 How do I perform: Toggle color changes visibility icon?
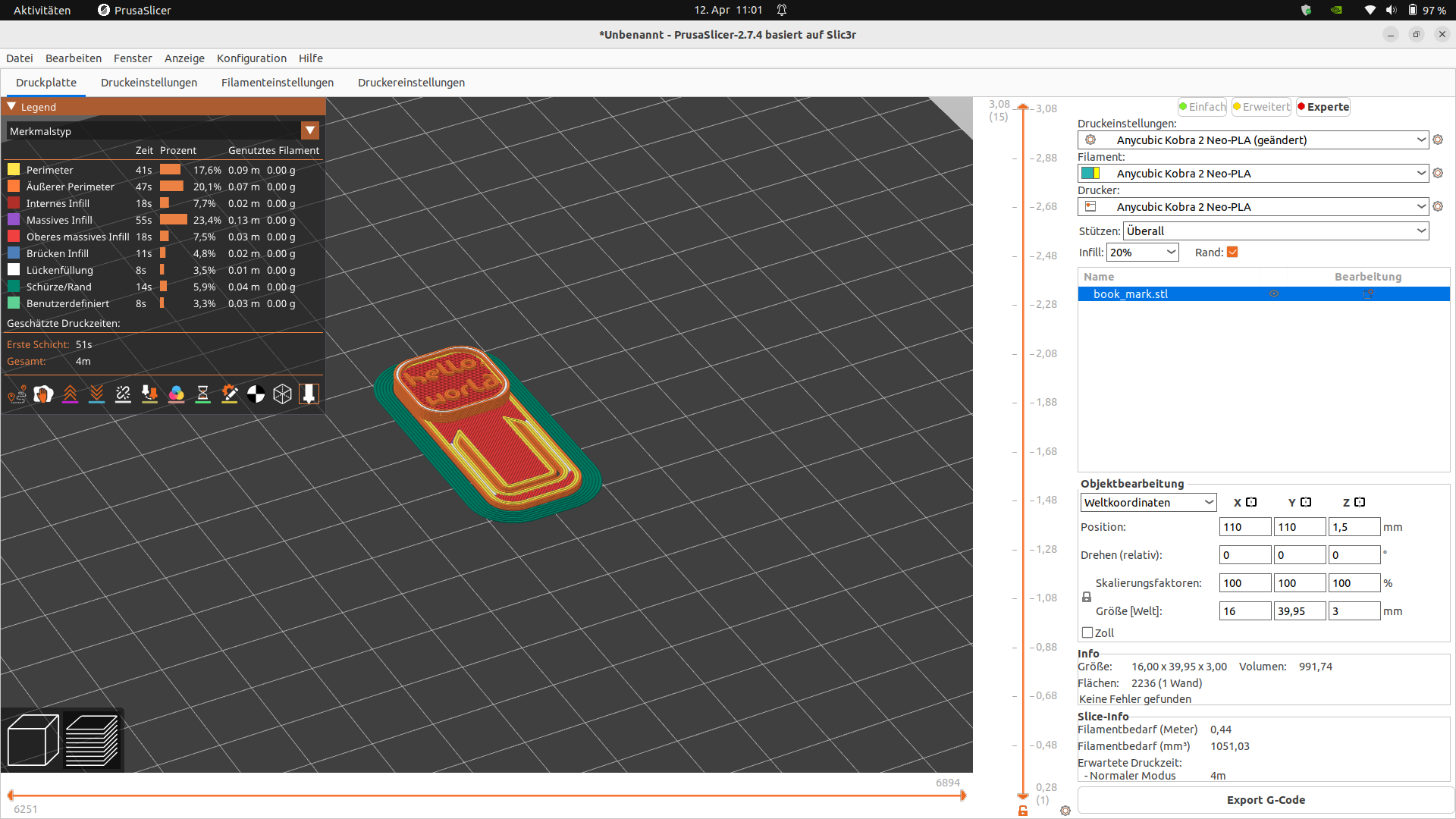[x=176, y=394]
